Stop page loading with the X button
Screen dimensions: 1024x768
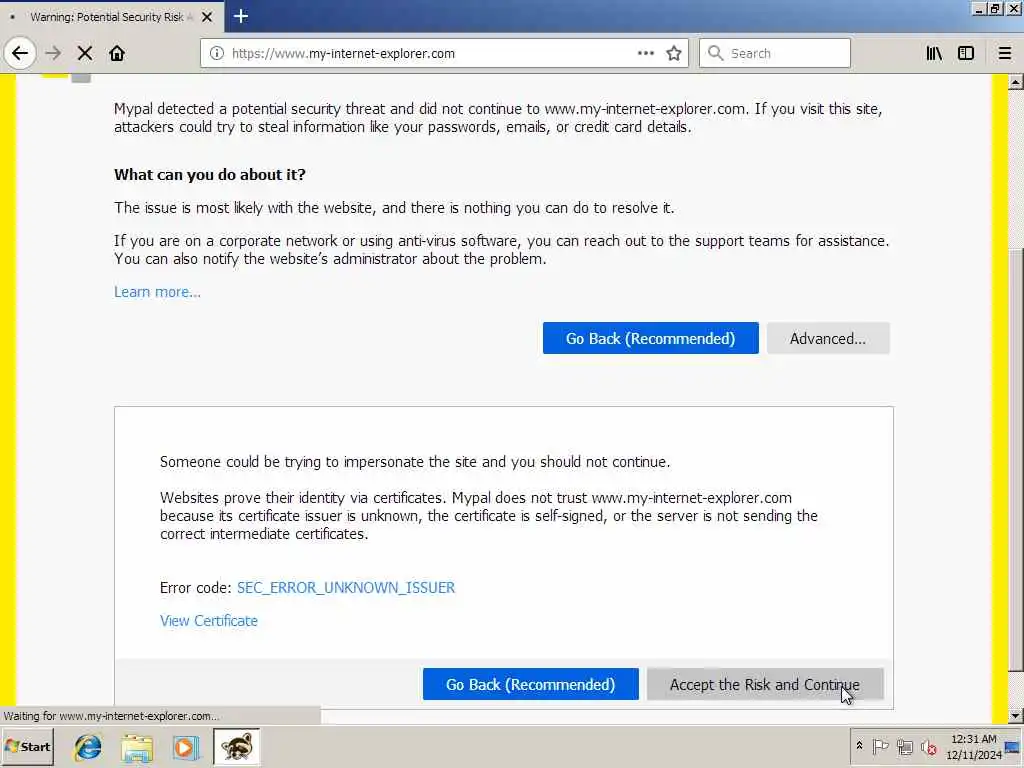tap(85, 53)
